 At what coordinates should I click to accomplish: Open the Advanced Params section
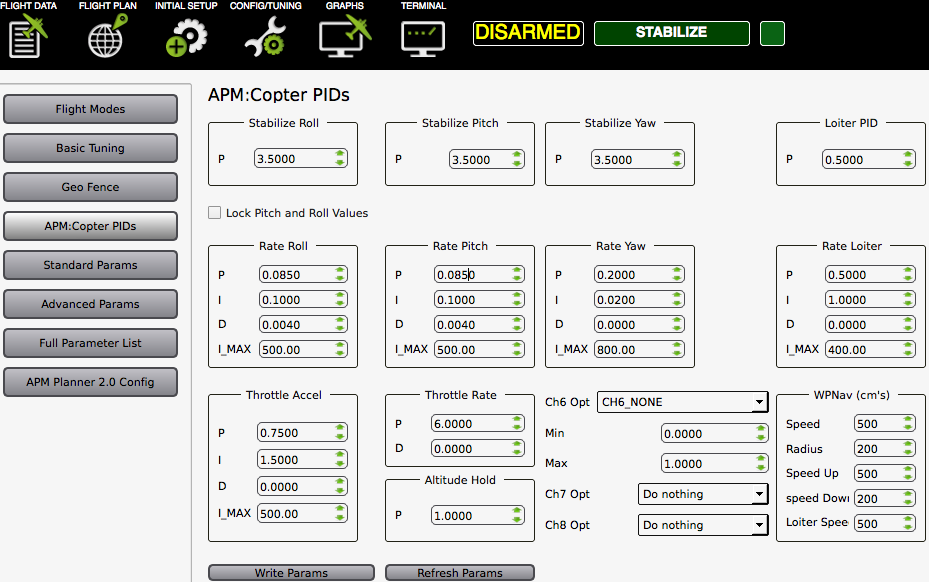click(90, 304)
